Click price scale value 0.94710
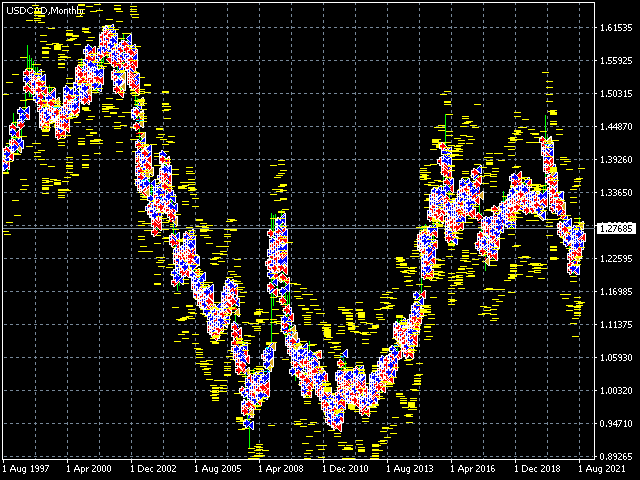This screenshot has width=640, height=480. 616,424
